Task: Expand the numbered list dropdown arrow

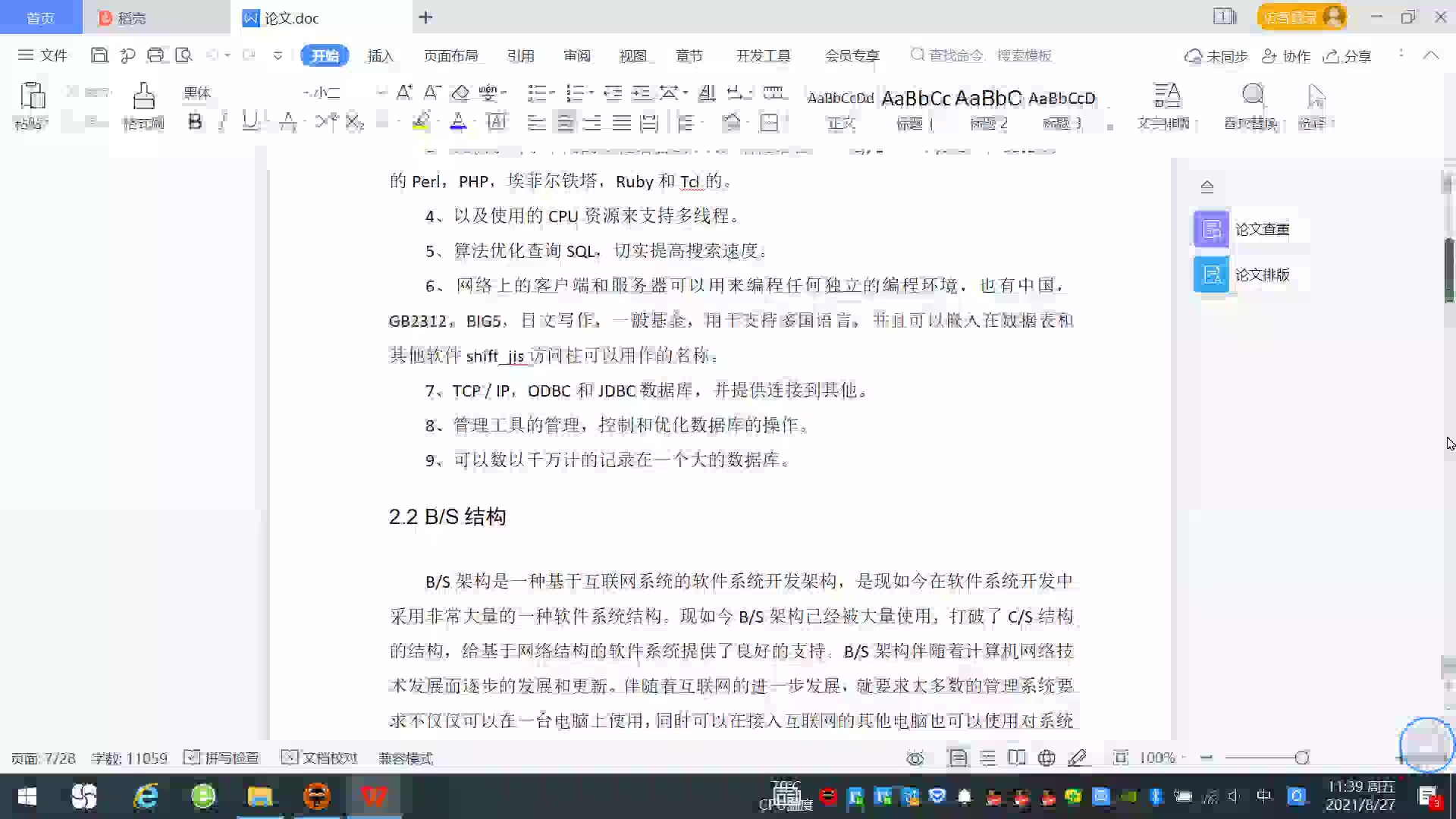Action: (590, 93)
